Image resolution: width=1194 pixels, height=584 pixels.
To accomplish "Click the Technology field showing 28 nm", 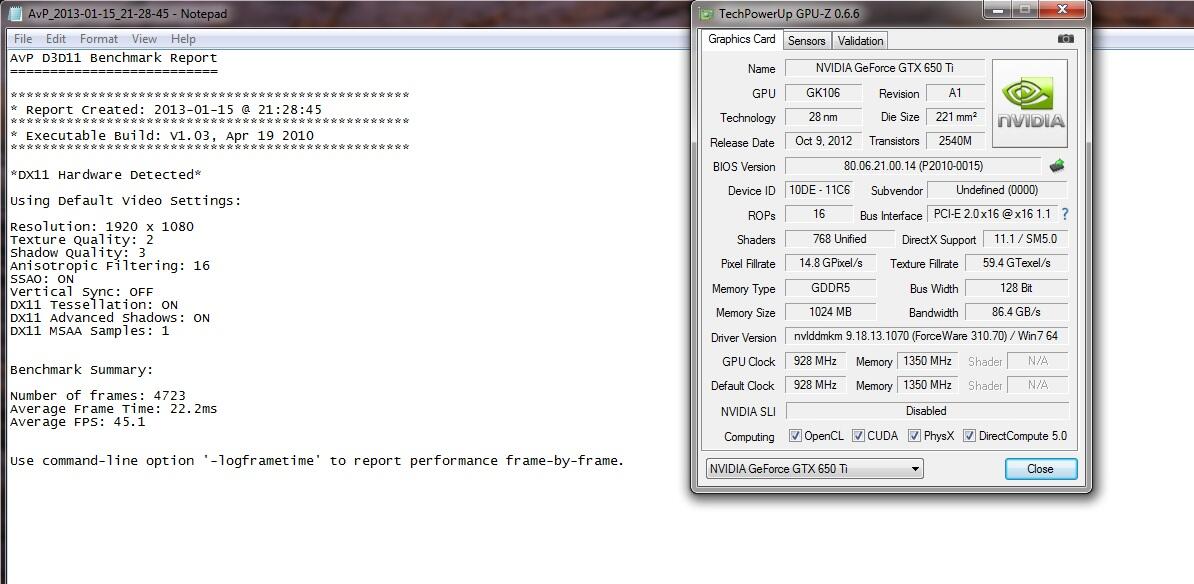I will tap(823, 117).
